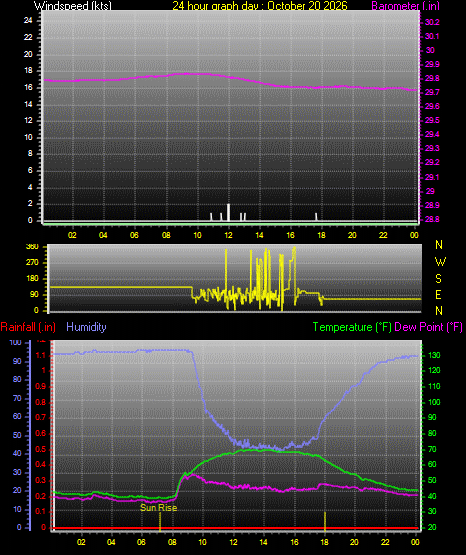Click the 0.2 value on the rainfall axis

tap(41, 496)
